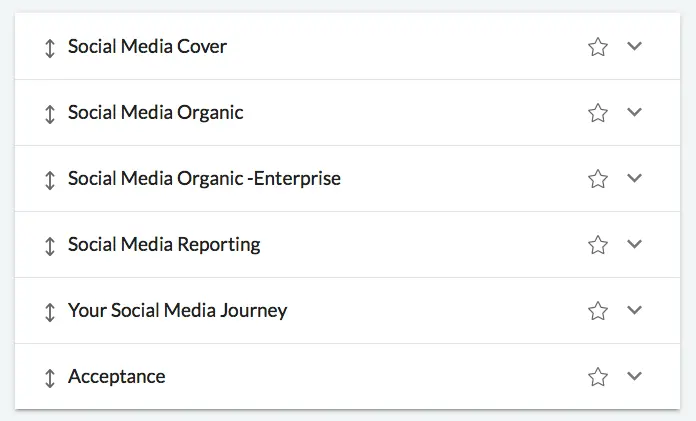Favorite the Social Media Cover star
This screenshot has width=696, height=421.
(598, 46)
